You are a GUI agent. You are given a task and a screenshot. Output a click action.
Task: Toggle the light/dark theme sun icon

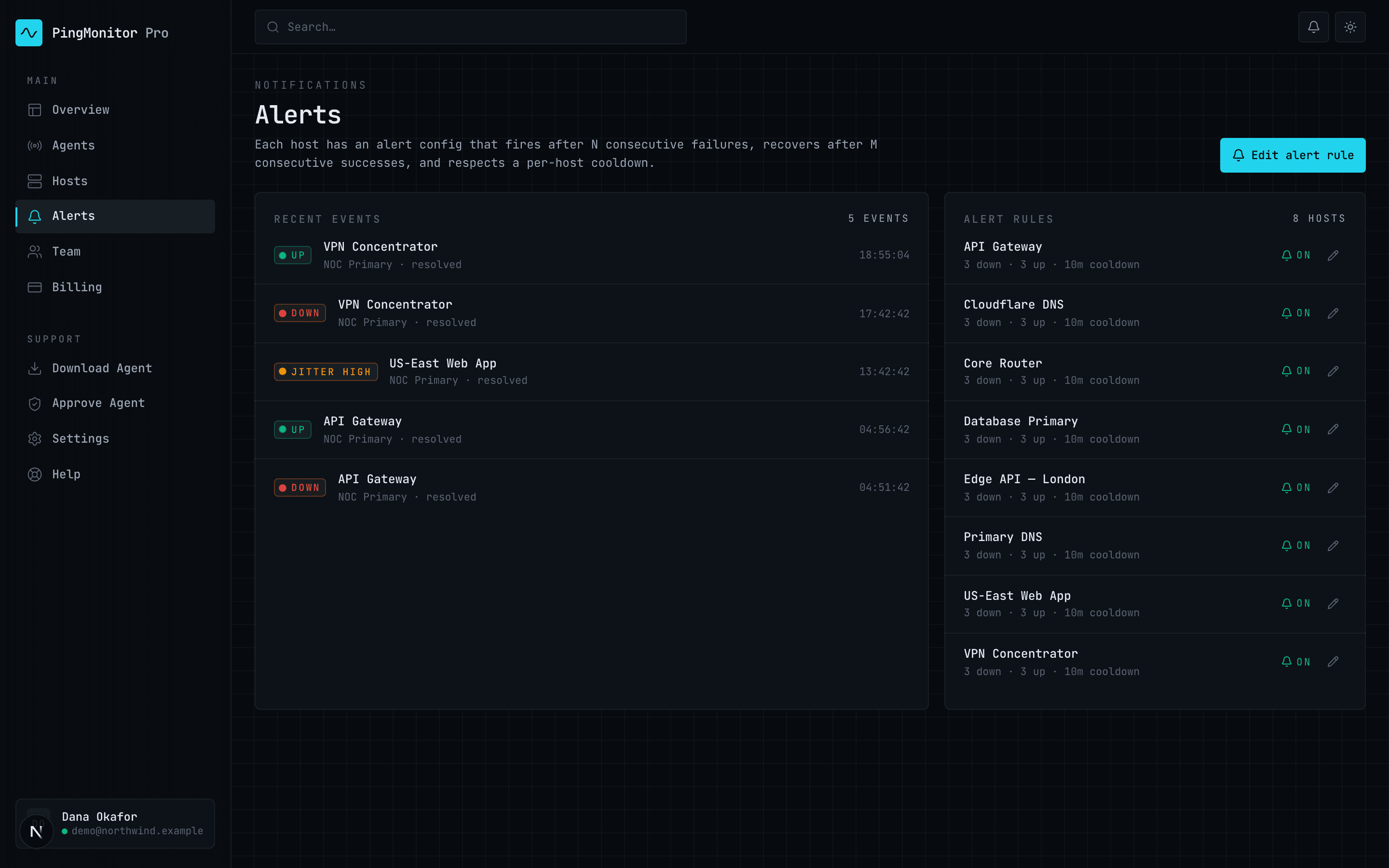click(1350, 27)
